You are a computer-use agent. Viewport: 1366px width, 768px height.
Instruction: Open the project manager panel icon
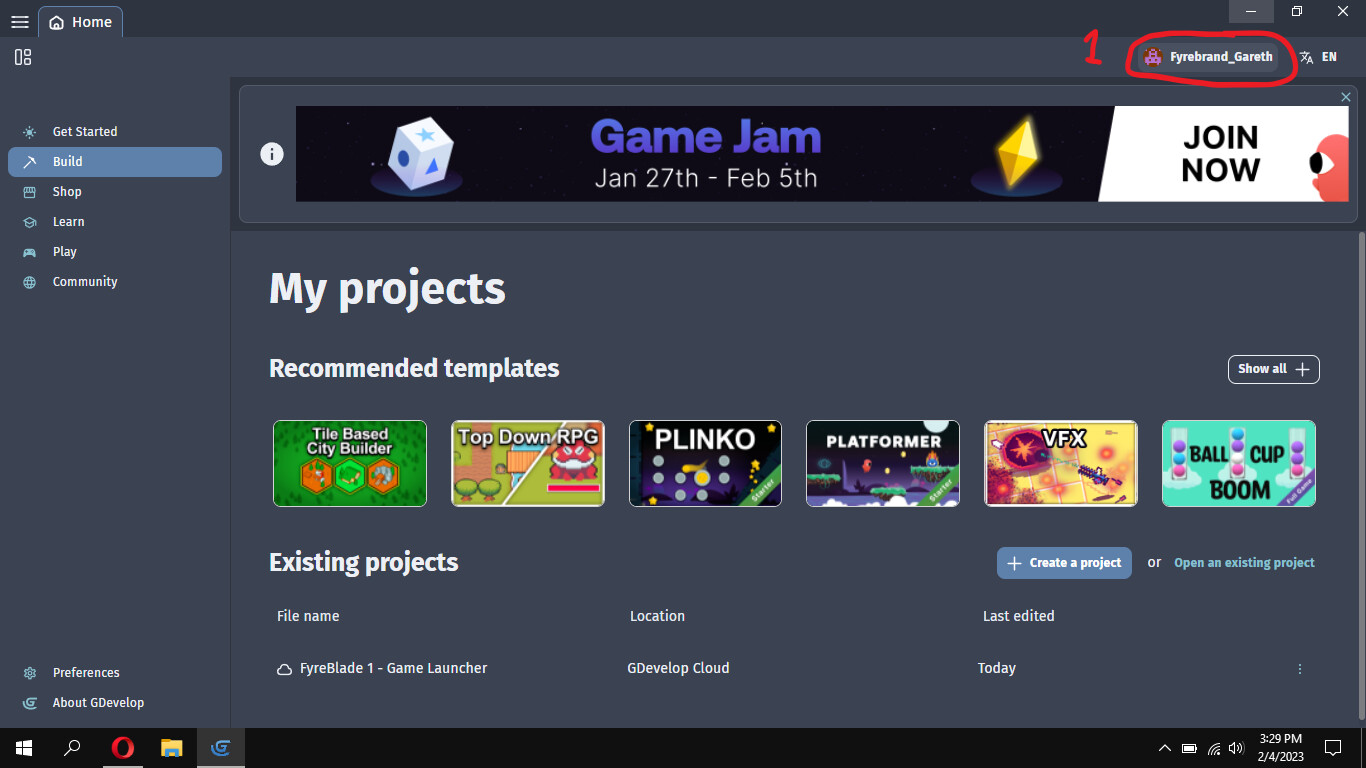23,57
